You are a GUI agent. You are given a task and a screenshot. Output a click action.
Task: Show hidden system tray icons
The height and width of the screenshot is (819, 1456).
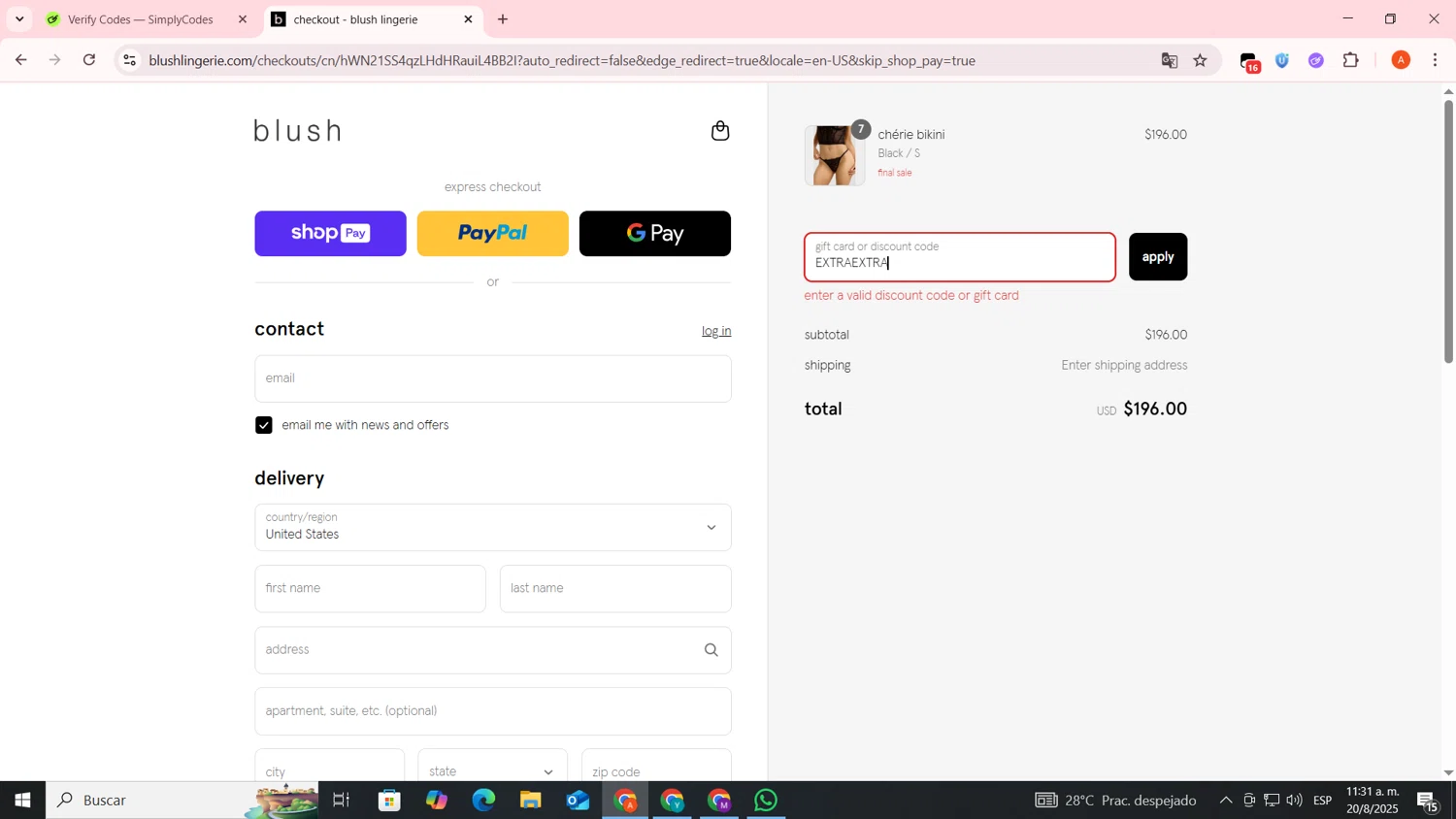1226,801
